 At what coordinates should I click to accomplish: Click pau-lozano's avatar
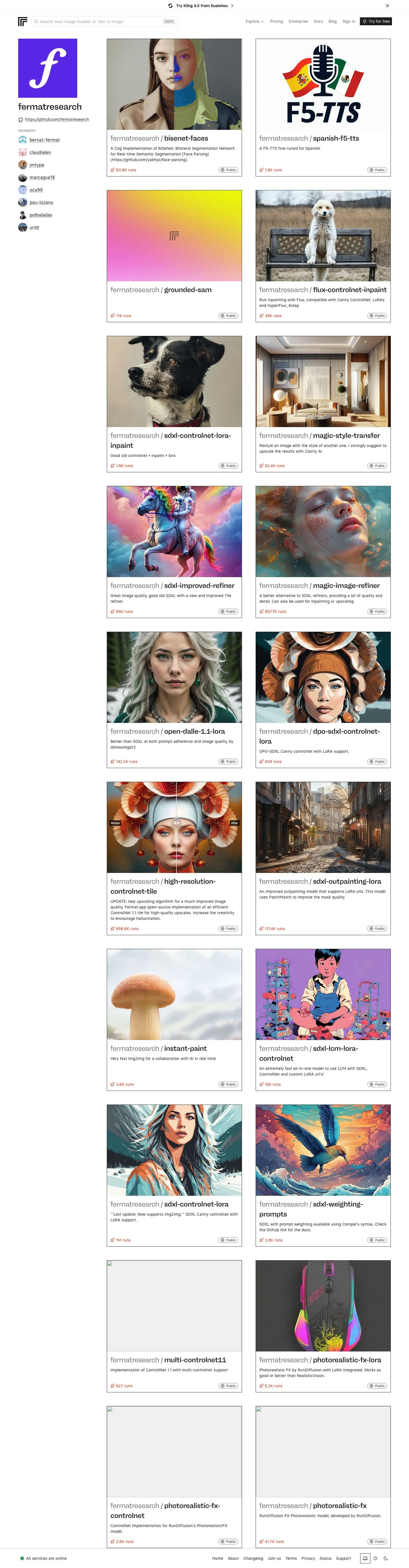22,202
